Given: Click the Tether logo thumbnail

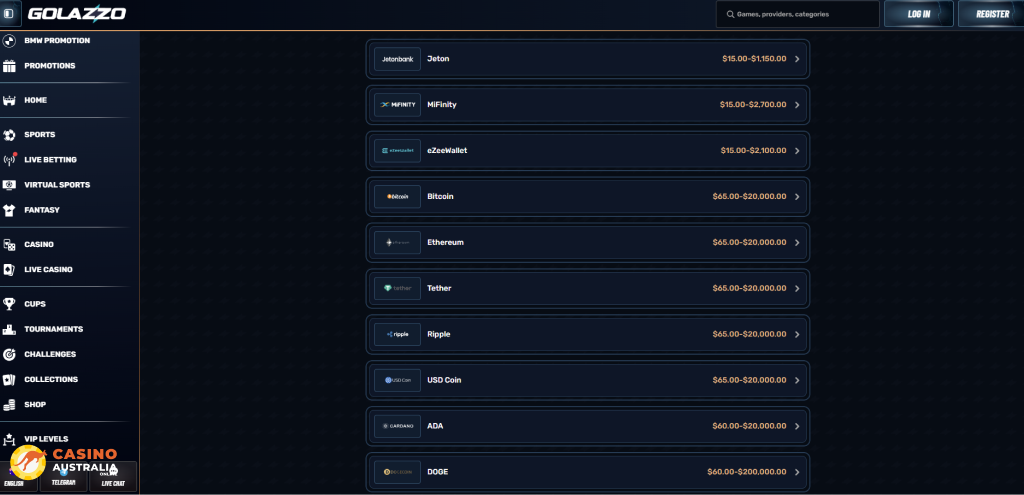Looking at the screenshot, I should [397, 288].
